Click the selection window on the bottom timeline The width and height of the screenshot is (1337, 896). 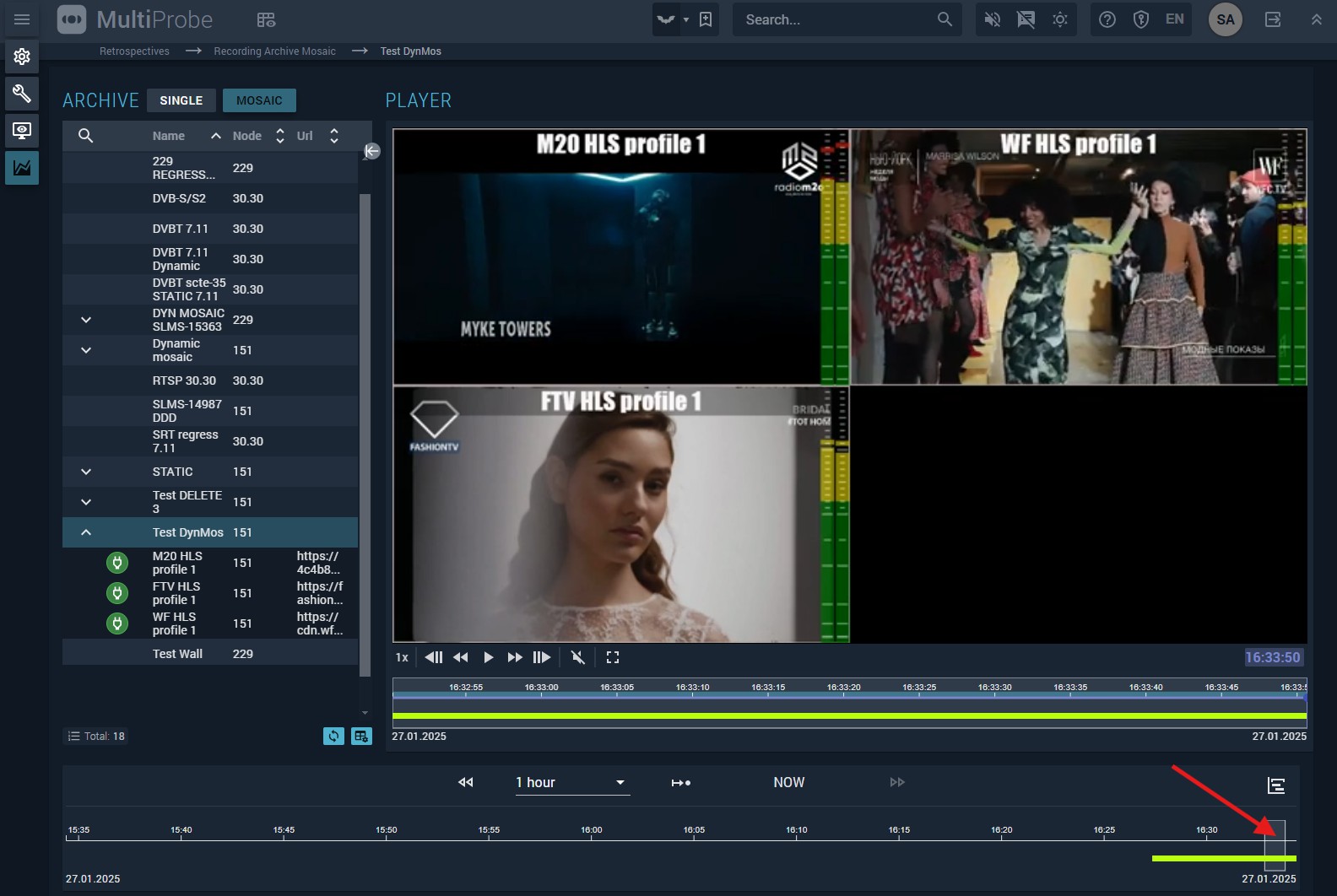[x=1274, y=845]
